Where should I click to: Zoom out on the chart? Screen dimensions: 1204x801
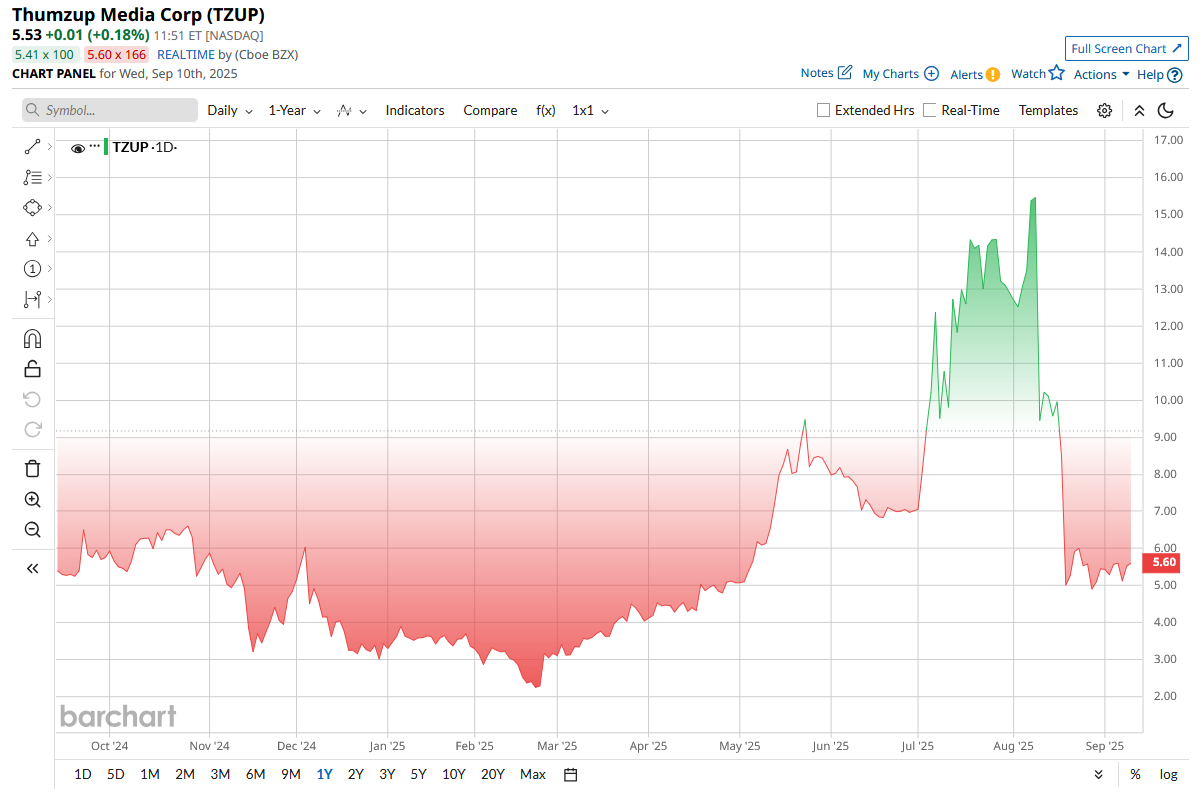tap(32, 530)
